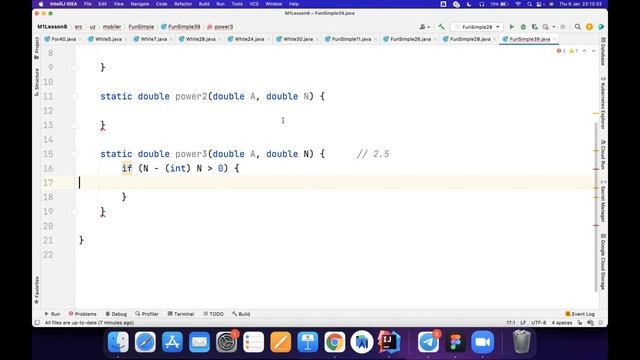Open the Problems tool window

pos(82,314)
